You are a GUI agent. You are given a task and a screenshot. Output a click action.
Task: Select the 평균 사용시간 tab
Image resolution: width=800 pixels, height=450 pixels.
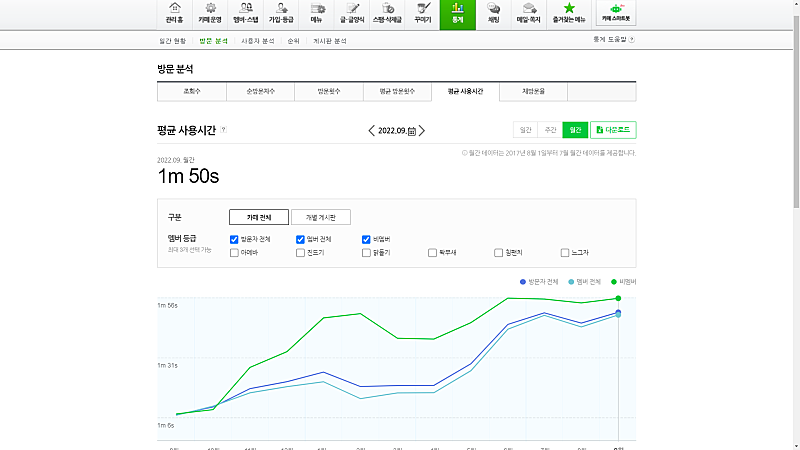point(465,91)
